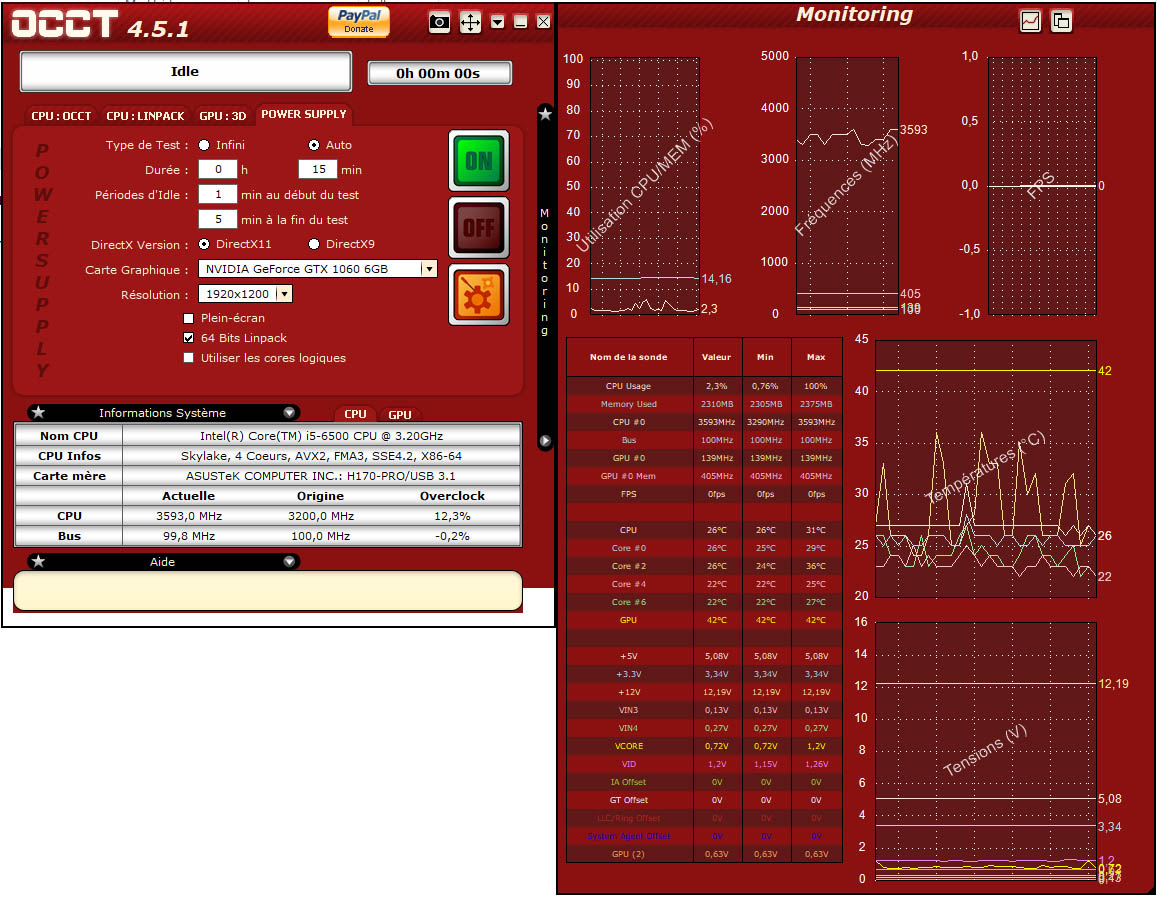Click the CPU Usage row label

[629, 386]
